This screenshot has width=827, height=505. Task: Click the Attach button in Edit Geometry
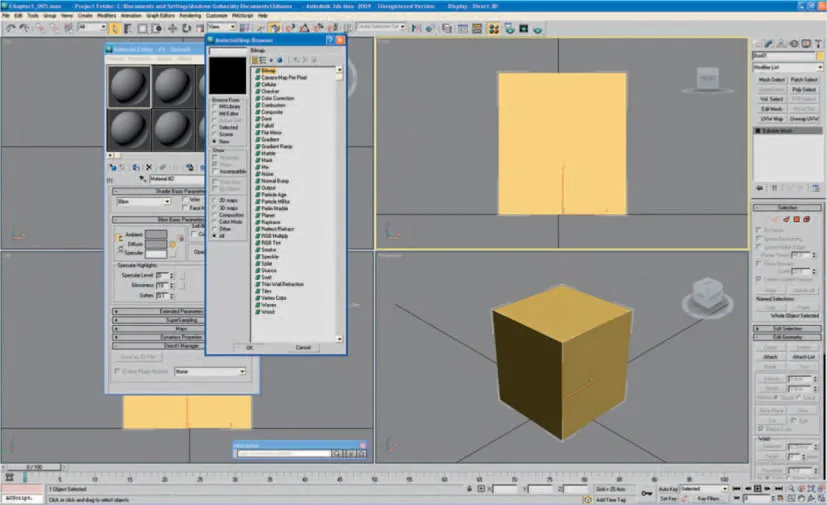click(772, 356)
